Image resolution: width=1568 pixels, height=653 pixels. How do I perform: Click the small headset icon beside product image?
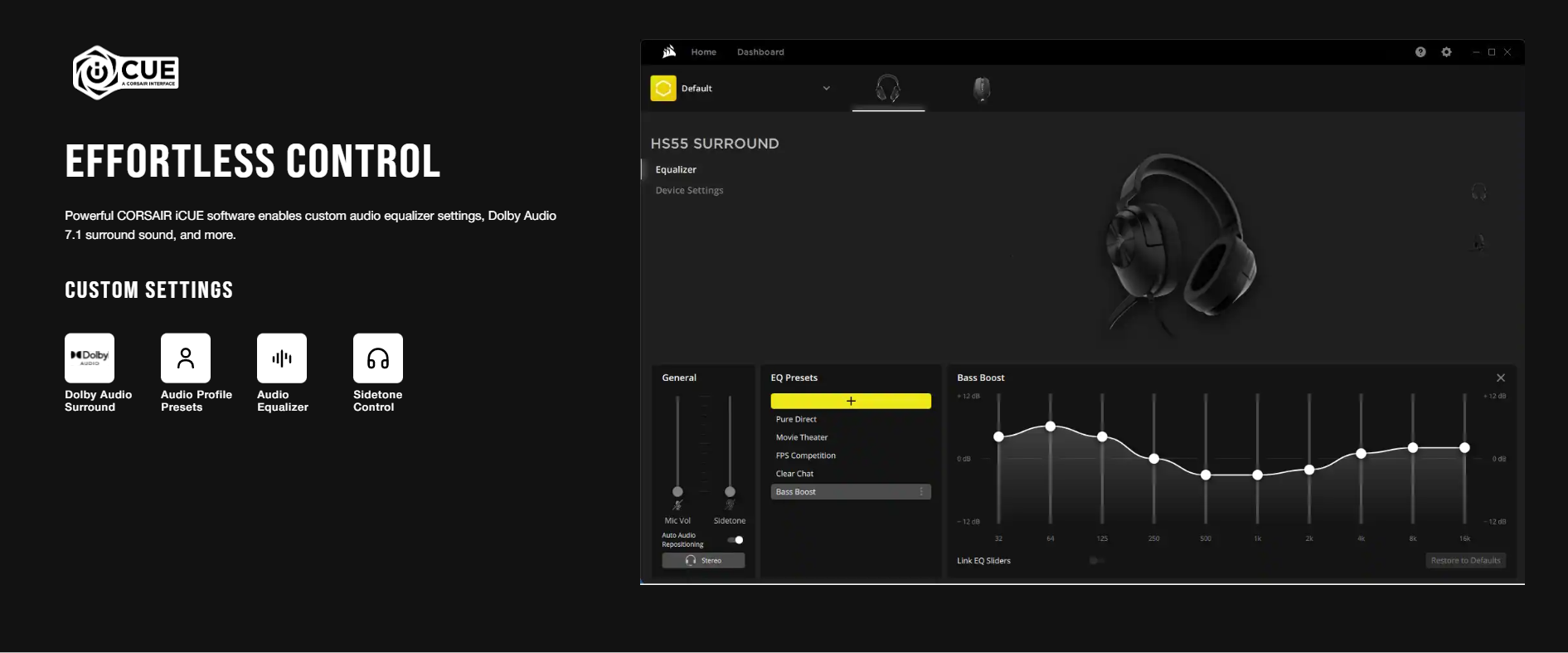pos(1478,192)
